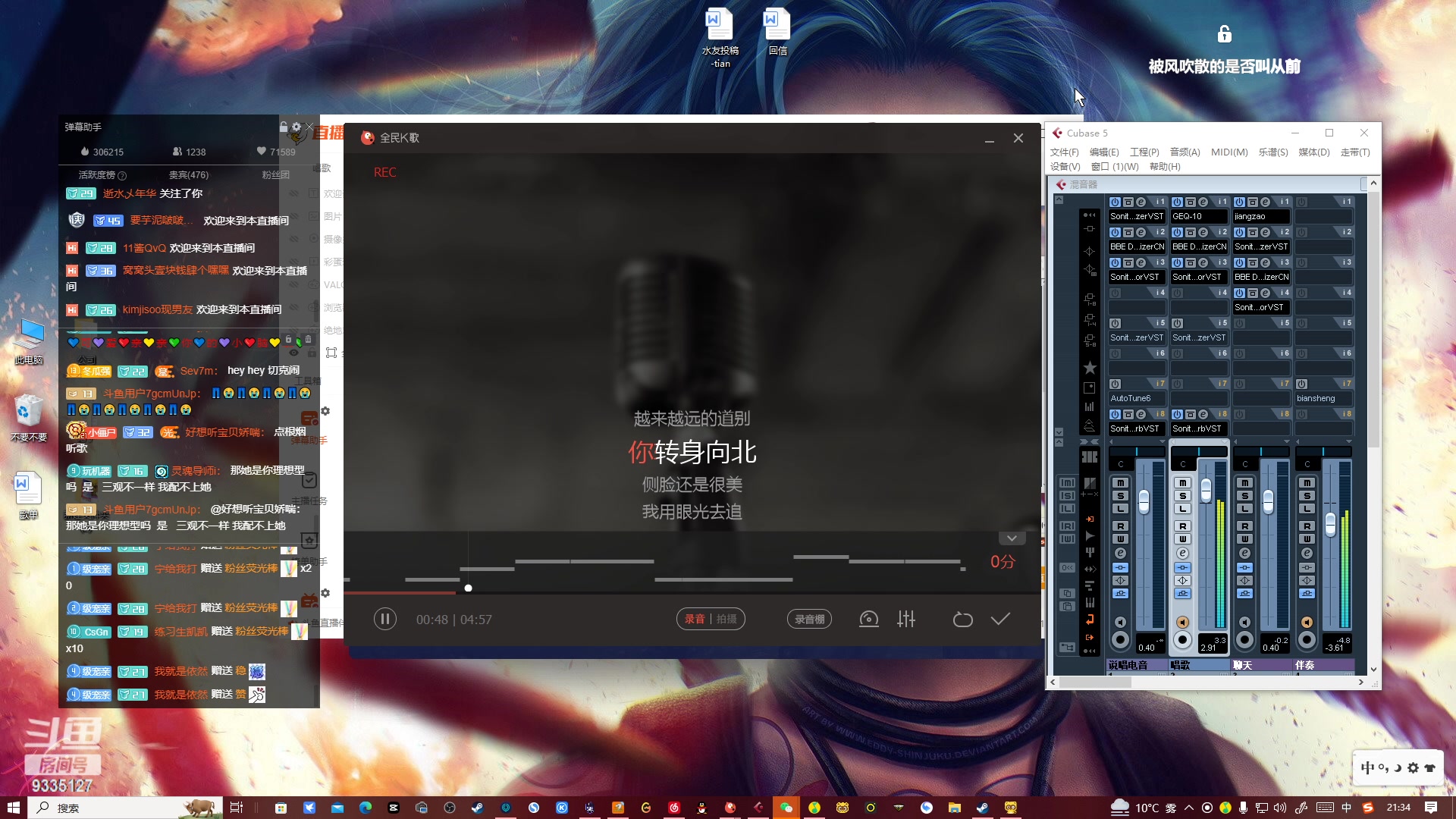Open the MIDI(M) menu in Cubase
The width and height of the screenshot is (1456, 819).
(1229, 152)
